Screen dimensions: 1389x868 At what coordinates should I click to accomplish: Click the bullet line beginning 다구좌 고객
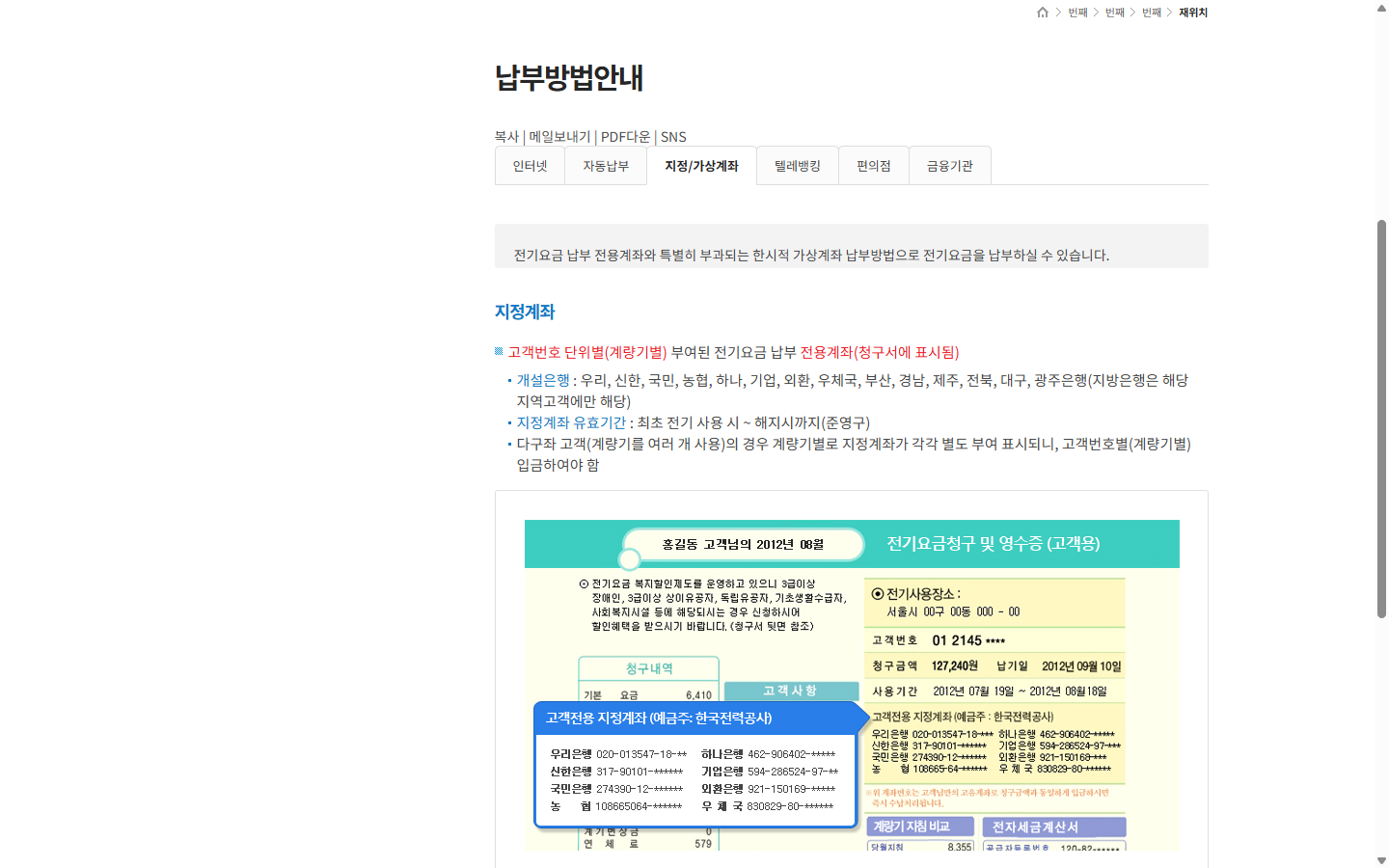point(854,454)
